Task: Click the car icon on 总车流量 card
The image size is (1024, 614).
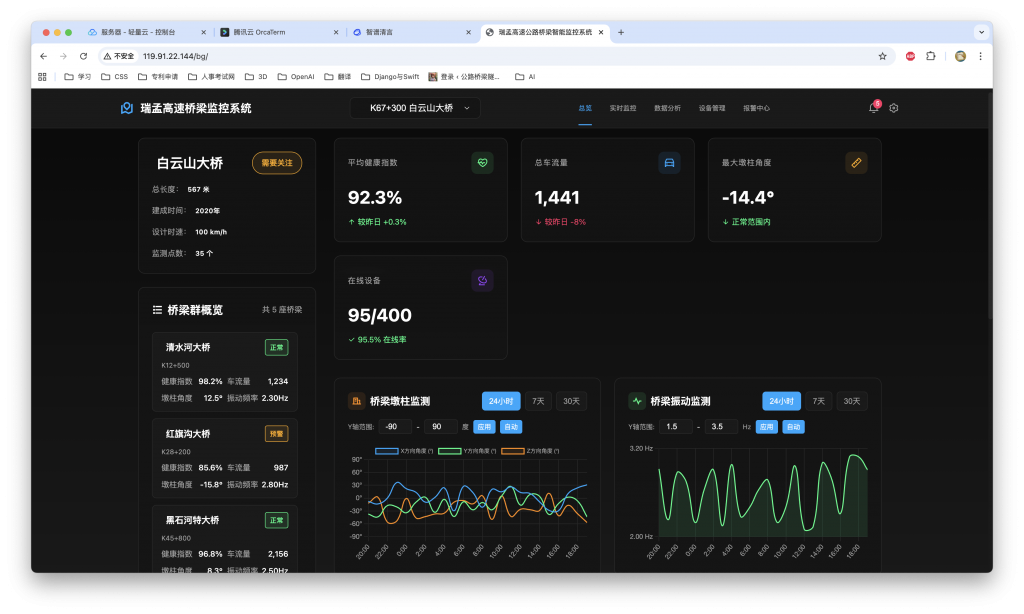Action: (669, 163)
